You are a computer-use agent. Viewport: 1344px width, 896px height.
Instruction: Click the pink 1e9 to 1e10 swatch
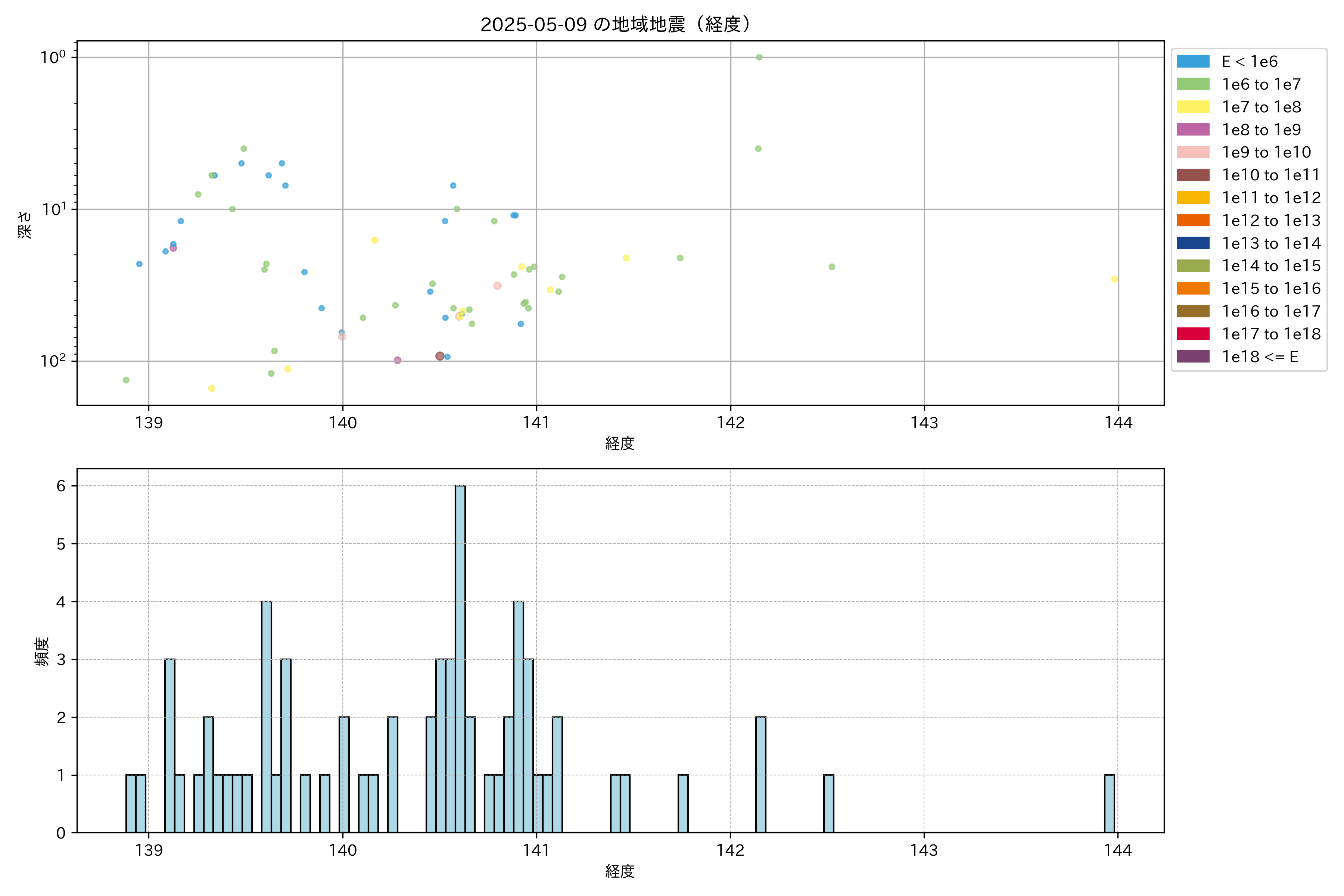1192,153
